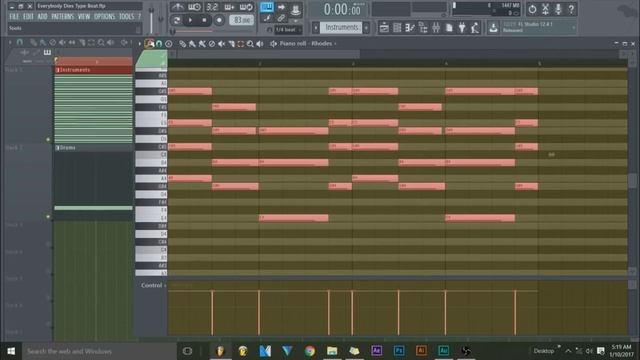The width and height of the screenshot is (640, 360).
Task: Click the piano keys icon above Playlist tracks
Action: coord(47,52)
